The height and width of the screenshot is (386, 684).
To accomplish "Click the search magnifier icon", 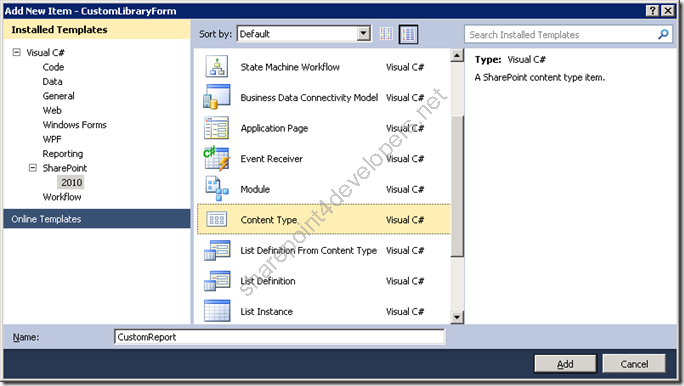I will (x=663, y=34).
